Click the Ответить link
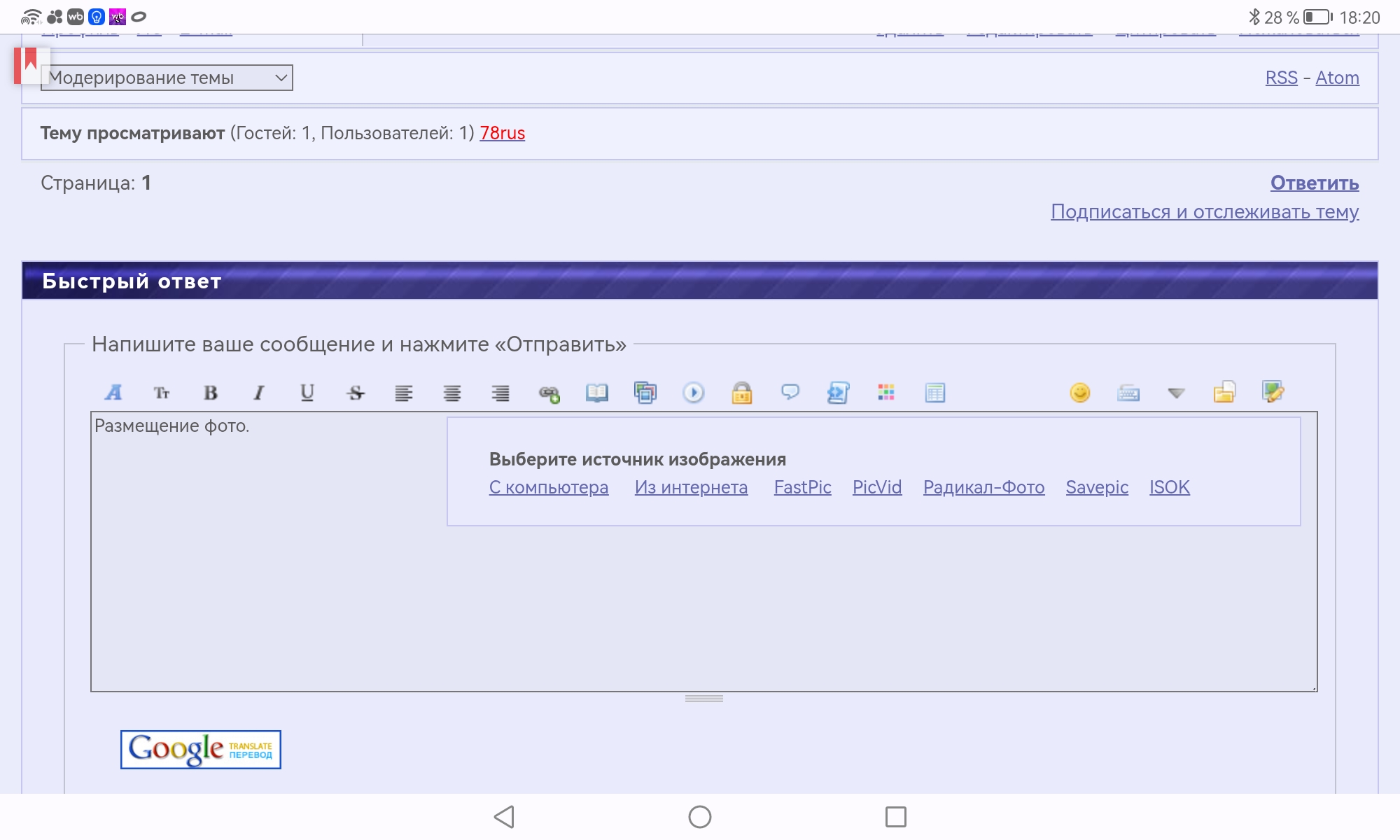 tap(1314, 183)
